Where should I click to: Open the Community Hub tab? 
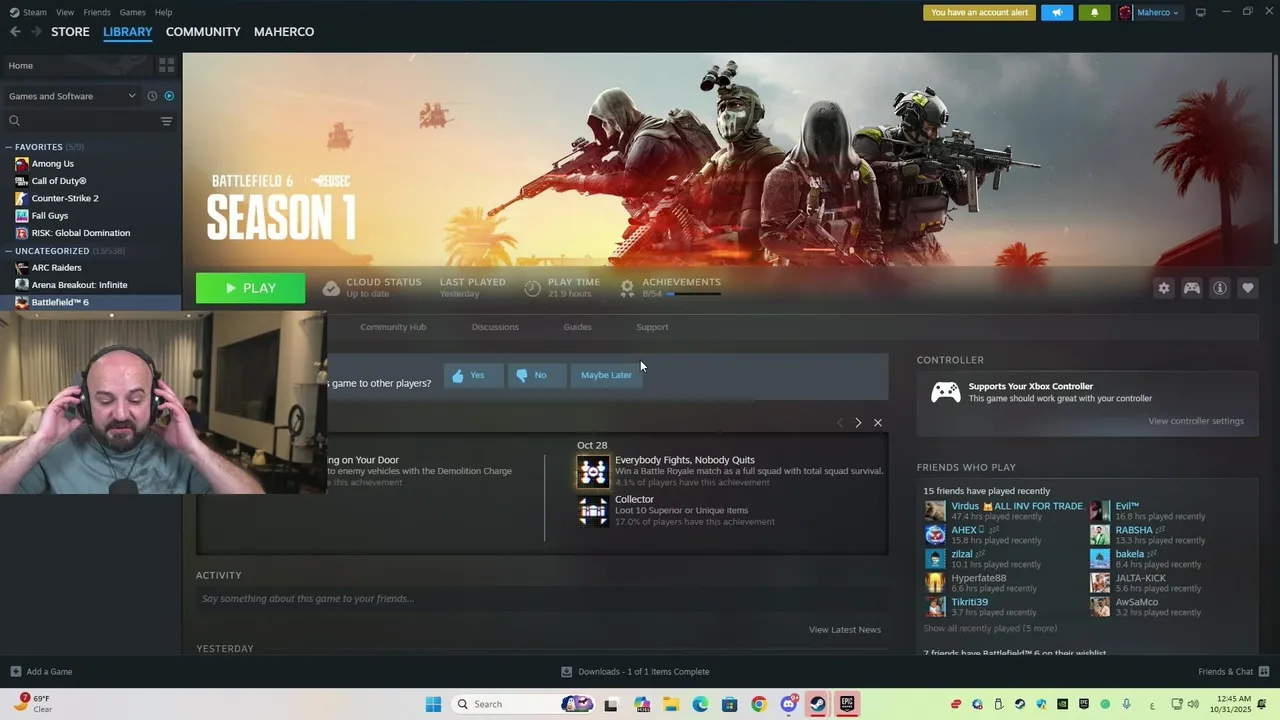[393, 327]
